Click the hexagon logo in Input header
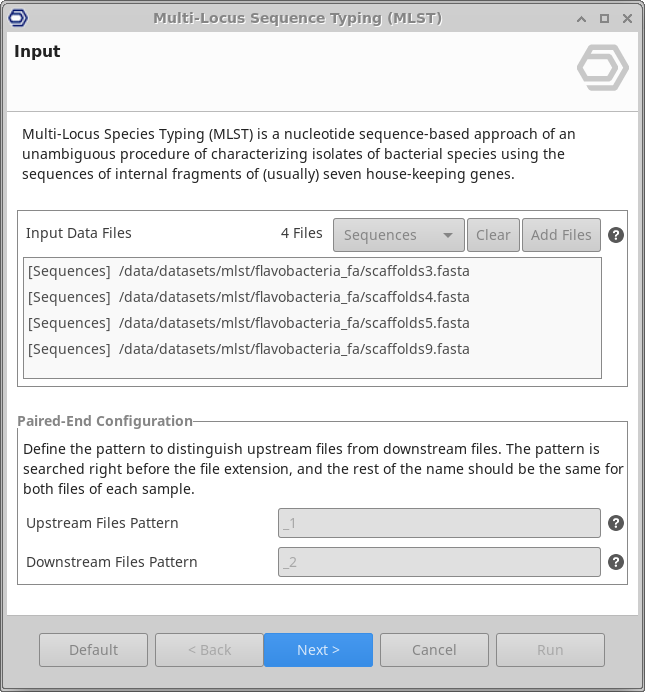 click(x=602, y=68)
